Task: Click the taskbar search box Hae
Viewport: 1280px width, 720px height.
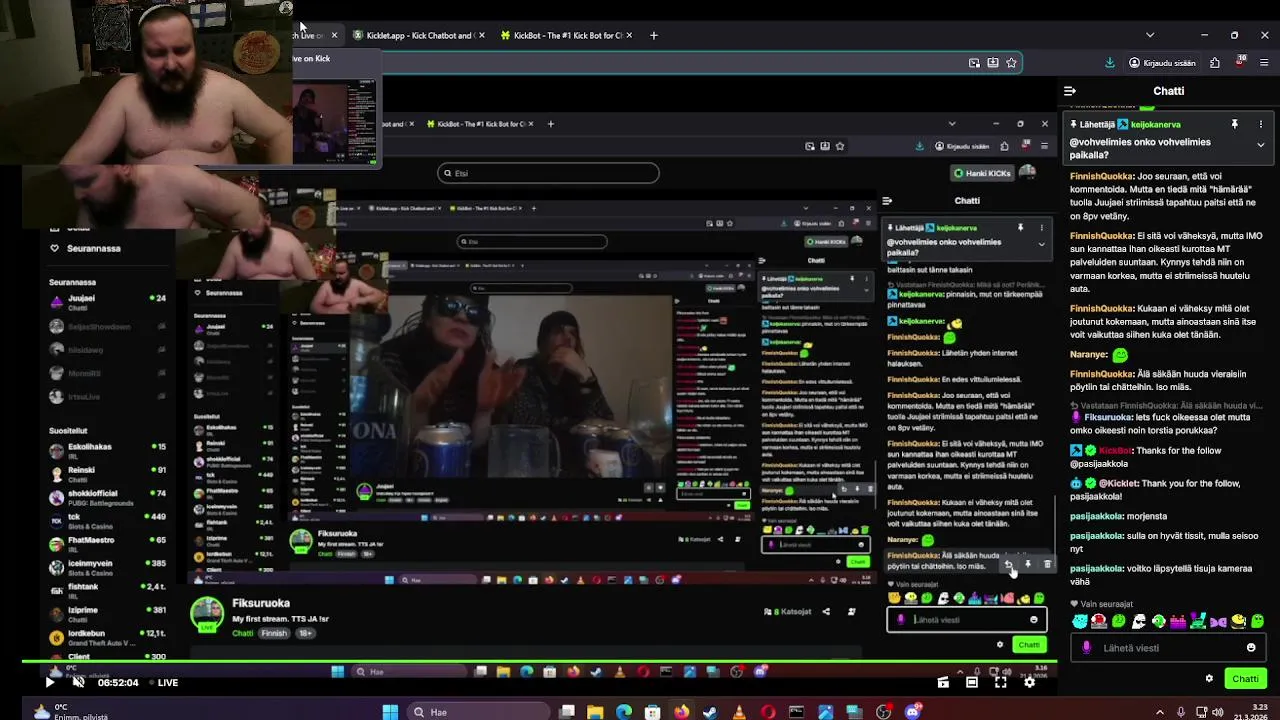Action: 477,712
